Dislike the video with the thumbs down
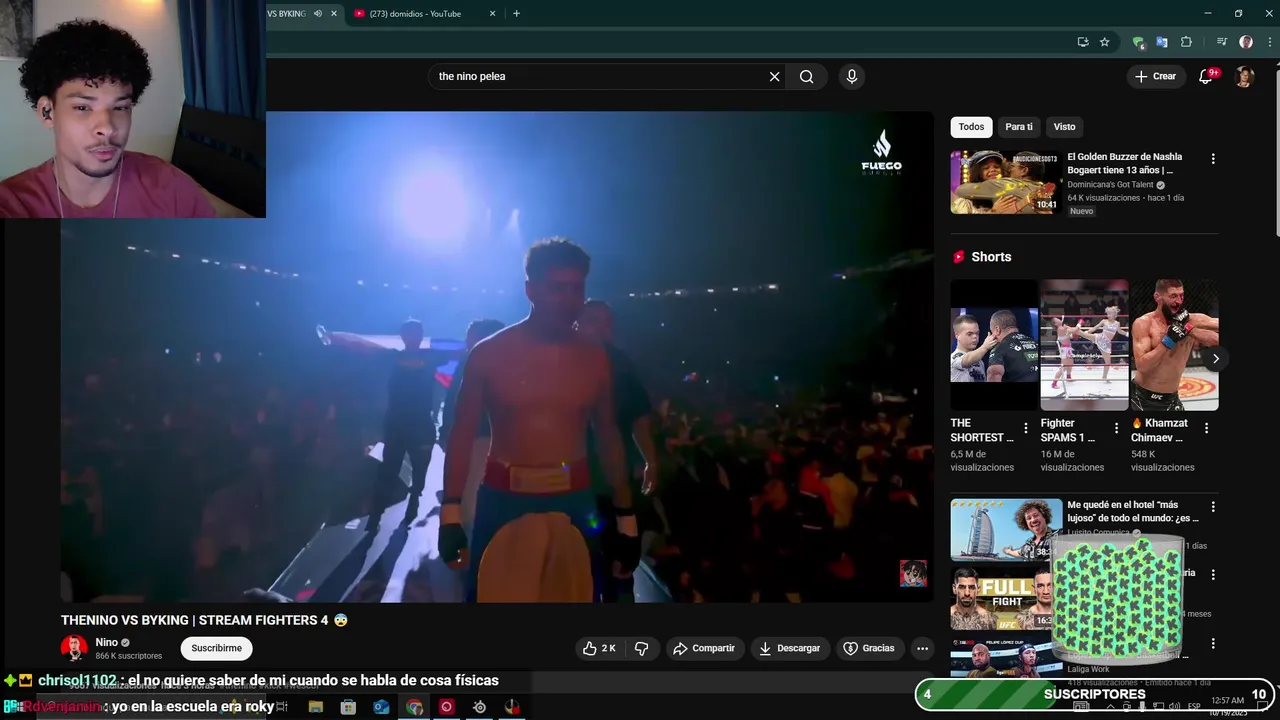Image resolution: width=1280 pixels, height=720 pixels. (x=642, y=648)
